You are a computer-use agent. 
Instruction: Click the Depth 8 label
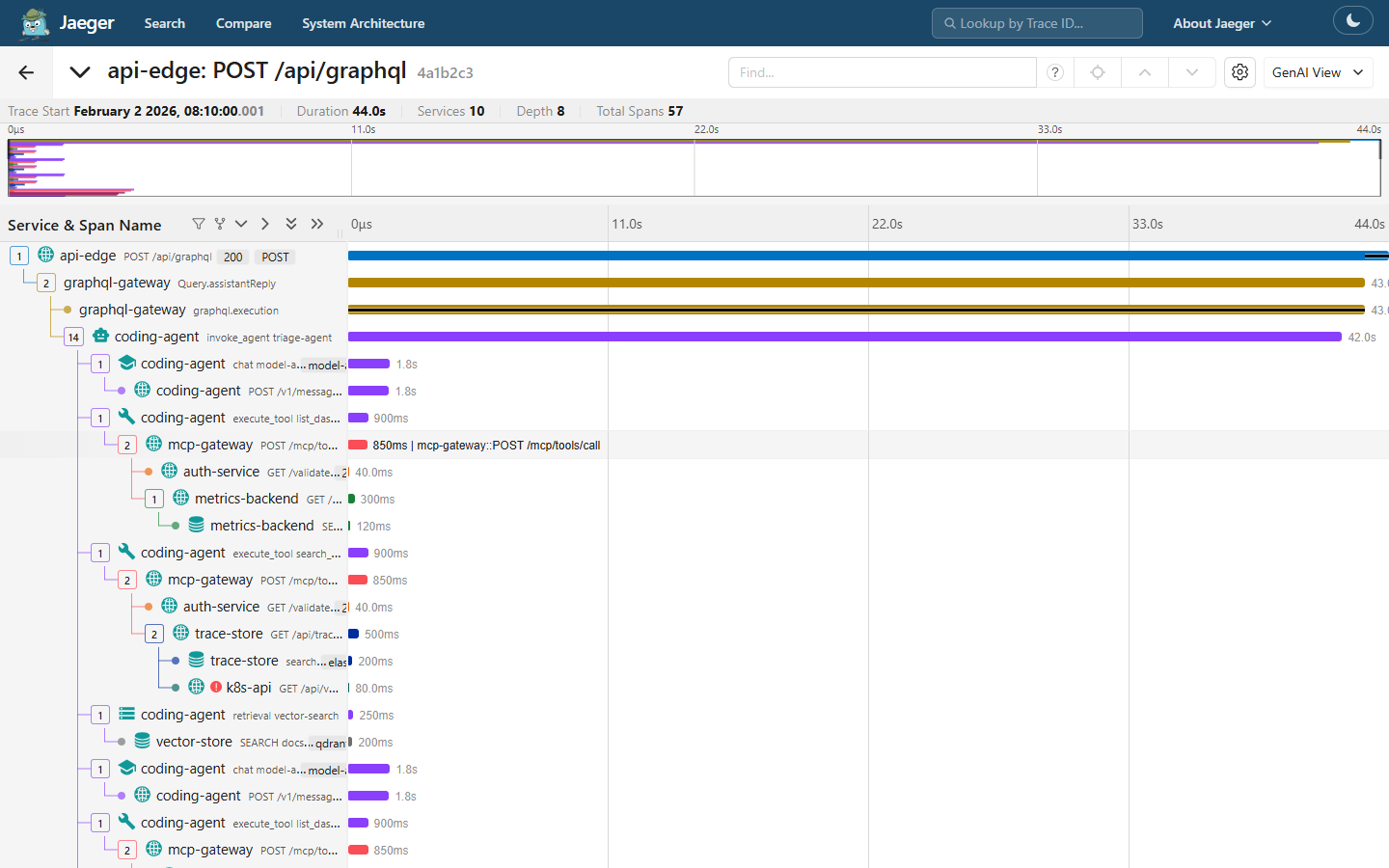pos(540,111)
